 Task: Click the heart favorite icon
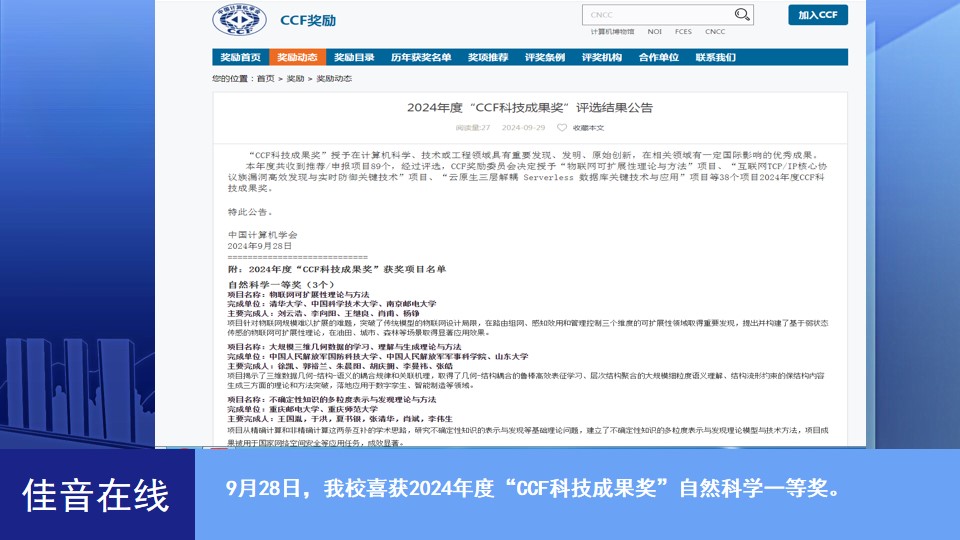pyautogui.click(x=562, y=128)
